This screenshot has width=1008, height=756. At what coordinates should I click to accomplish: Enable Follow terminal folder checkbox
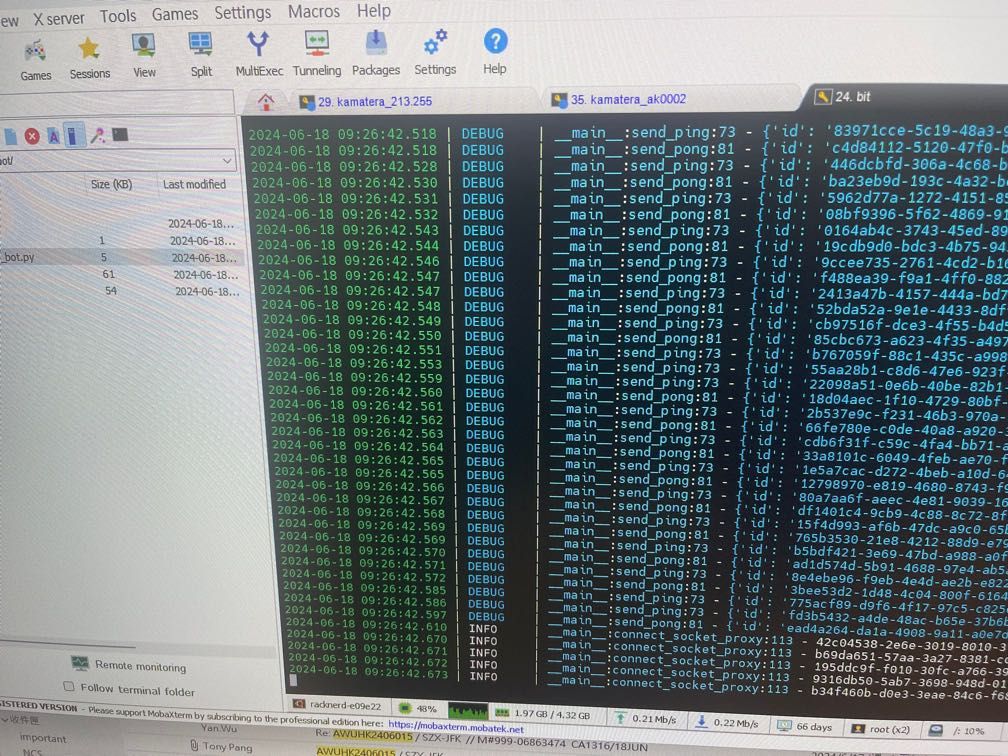[69, 687]
